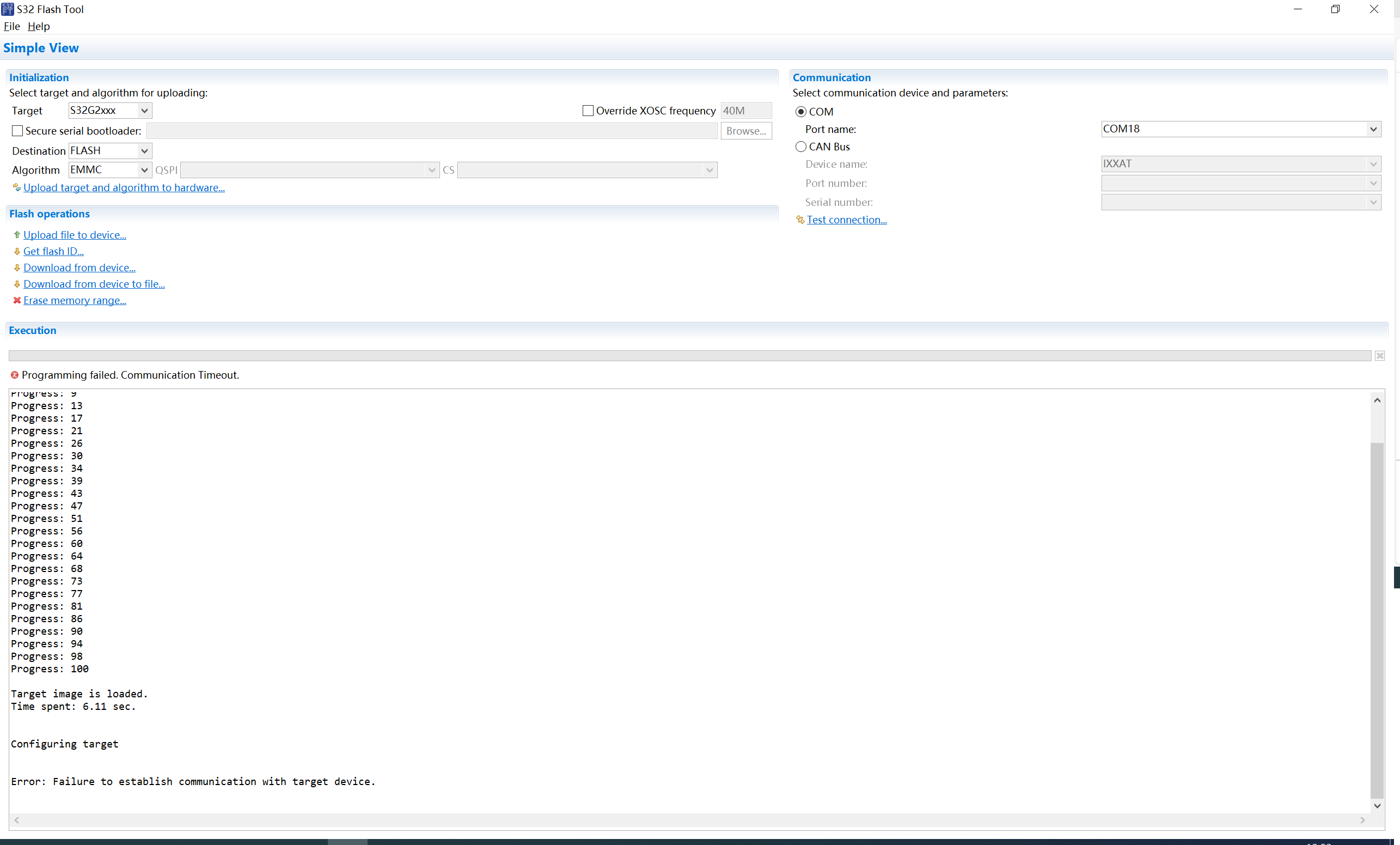Screen dimensions: 1400x845
Task: Click the cancel icon beside the progress bar
Action: pos(1379,356)
